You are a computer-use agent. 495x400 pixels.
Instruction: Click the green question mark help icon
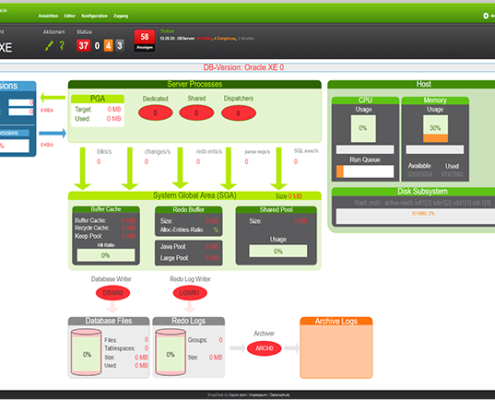62,46
